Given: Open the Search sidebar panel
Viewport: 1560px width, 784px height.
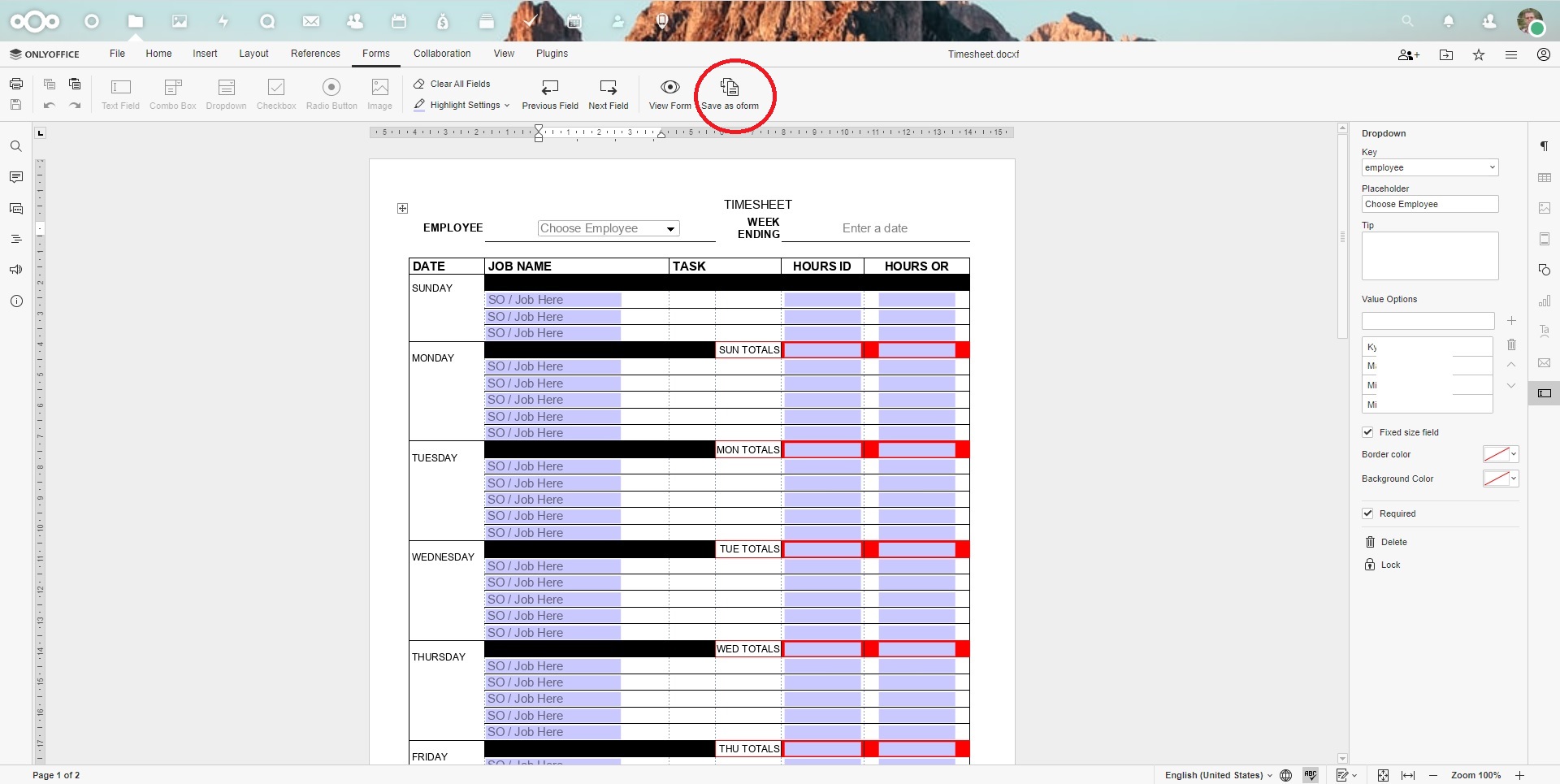Looking at the screenshot, I should [x=15, y=146].
